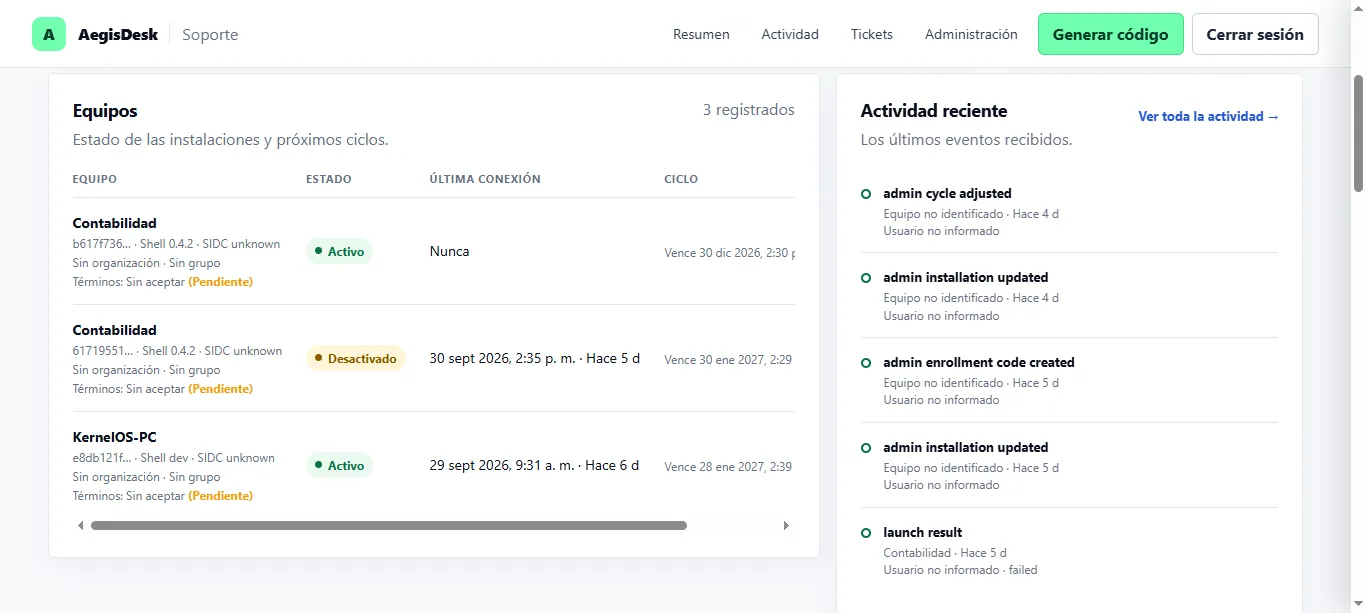Click the Usuario no informado · failed text
Viewport: 1366px width, 613px height.
click(960, 570)
